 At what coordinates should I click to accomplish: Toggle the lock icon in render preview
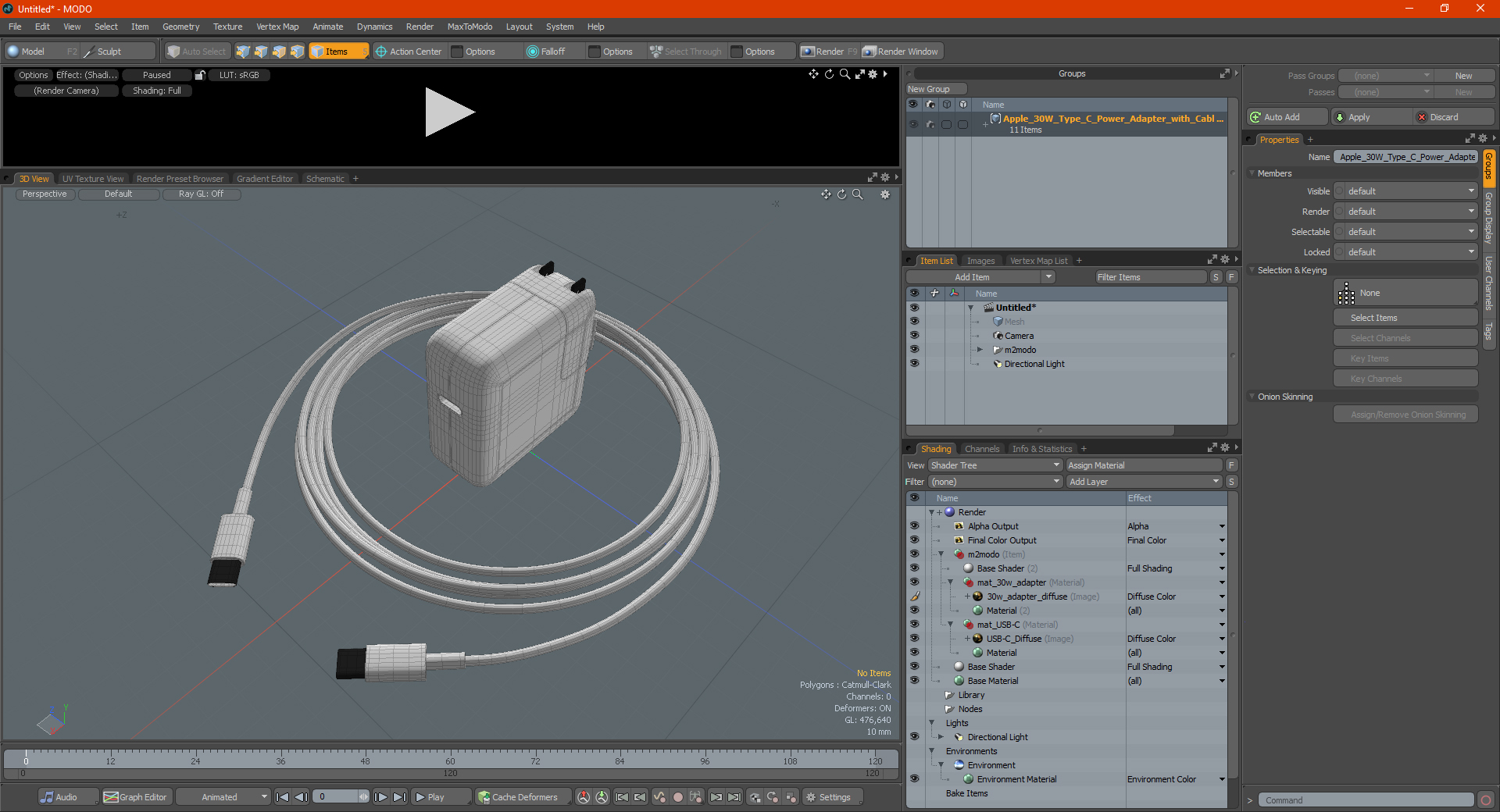[200, 75]
